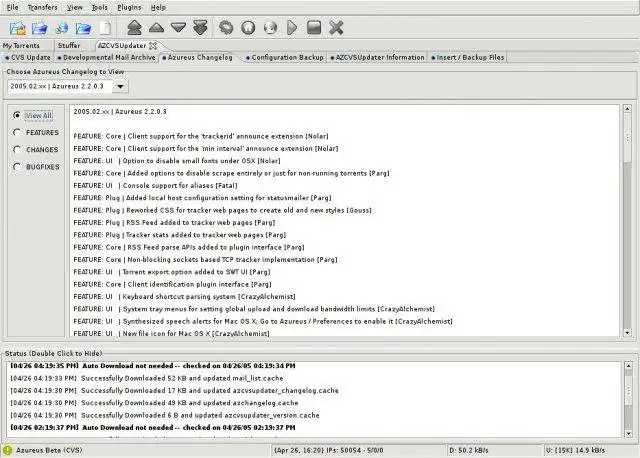
Task: Click the Open URL toolbar icon
Action: (x=62, y=28)
